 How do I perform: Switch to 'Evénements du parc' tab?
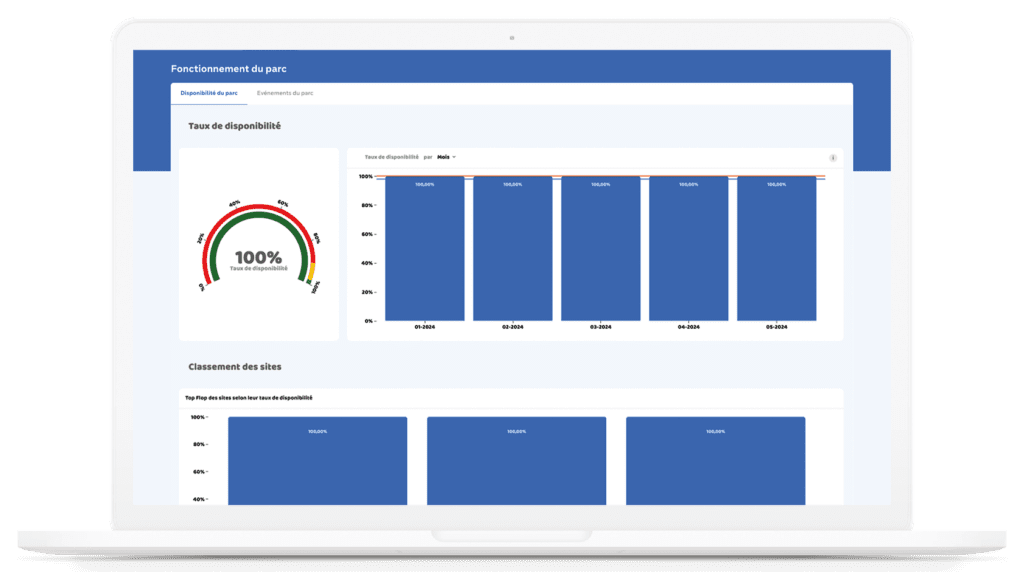click(x=285, y=93)
